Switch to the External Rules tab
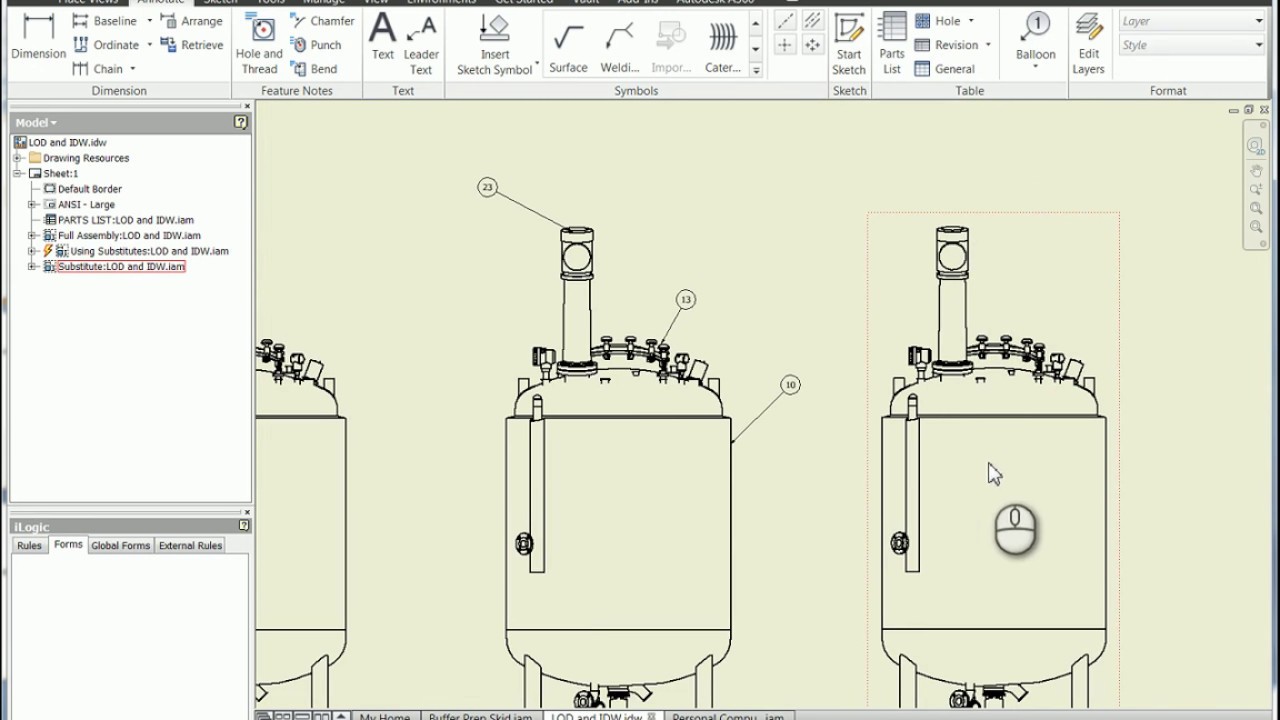 click(x=190, y=546)
